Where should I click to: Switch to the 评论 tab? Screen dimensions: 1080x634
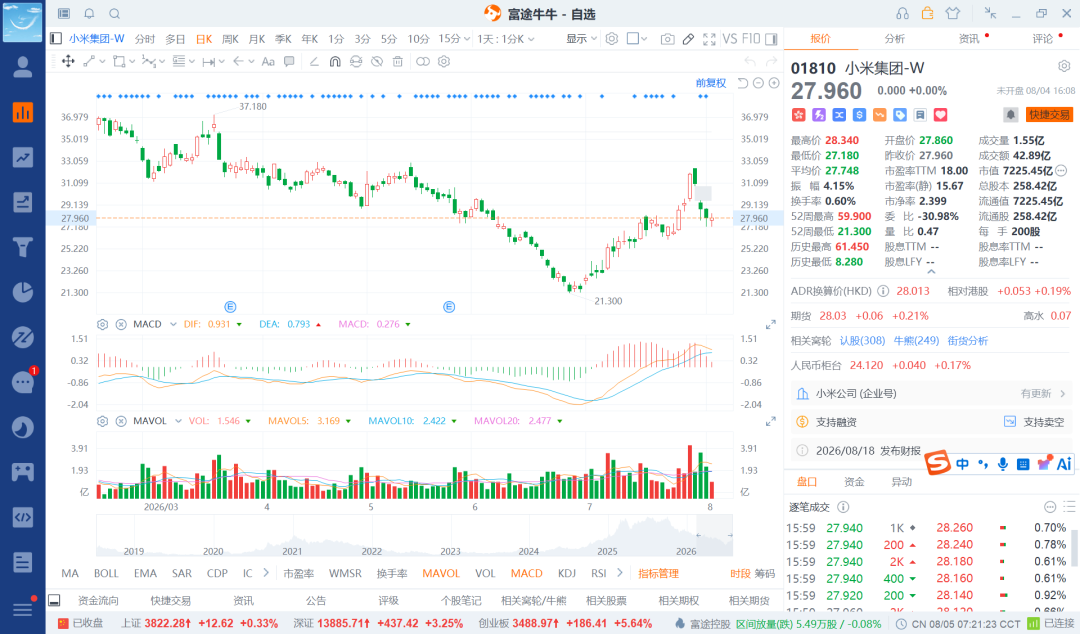(x=1042, y=39)
